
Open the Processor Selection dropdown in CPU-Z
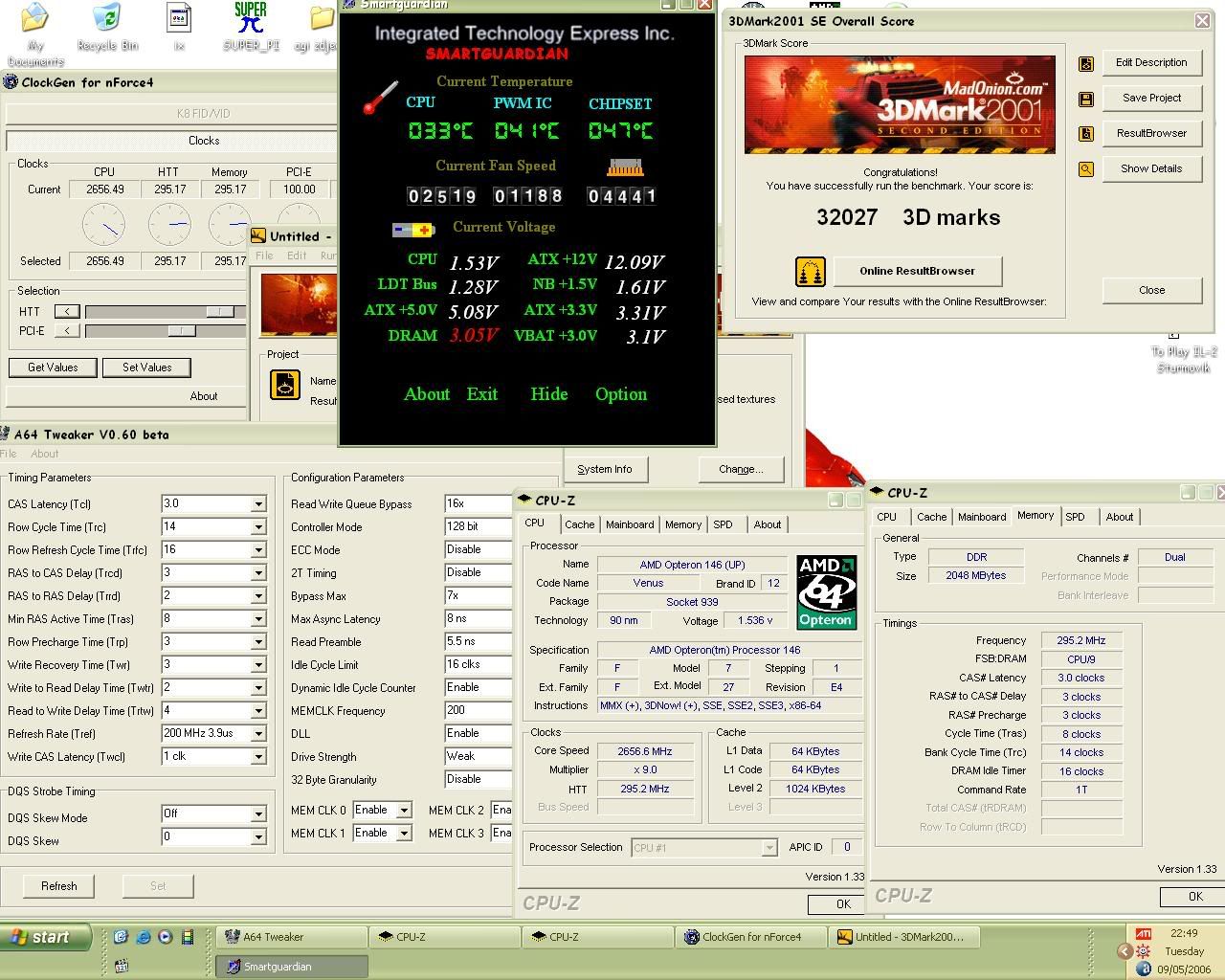click(x=768, y=848)
